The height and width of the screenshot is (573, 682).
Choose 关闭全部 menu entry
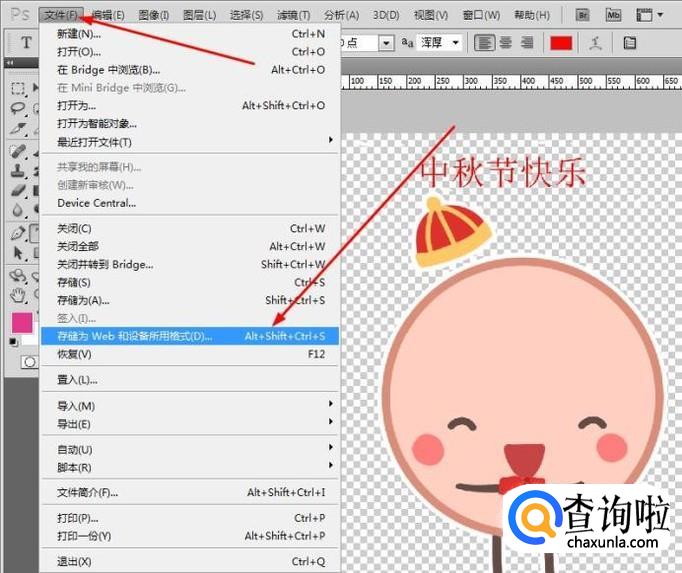pyautogui.click(x=190, y=247)
